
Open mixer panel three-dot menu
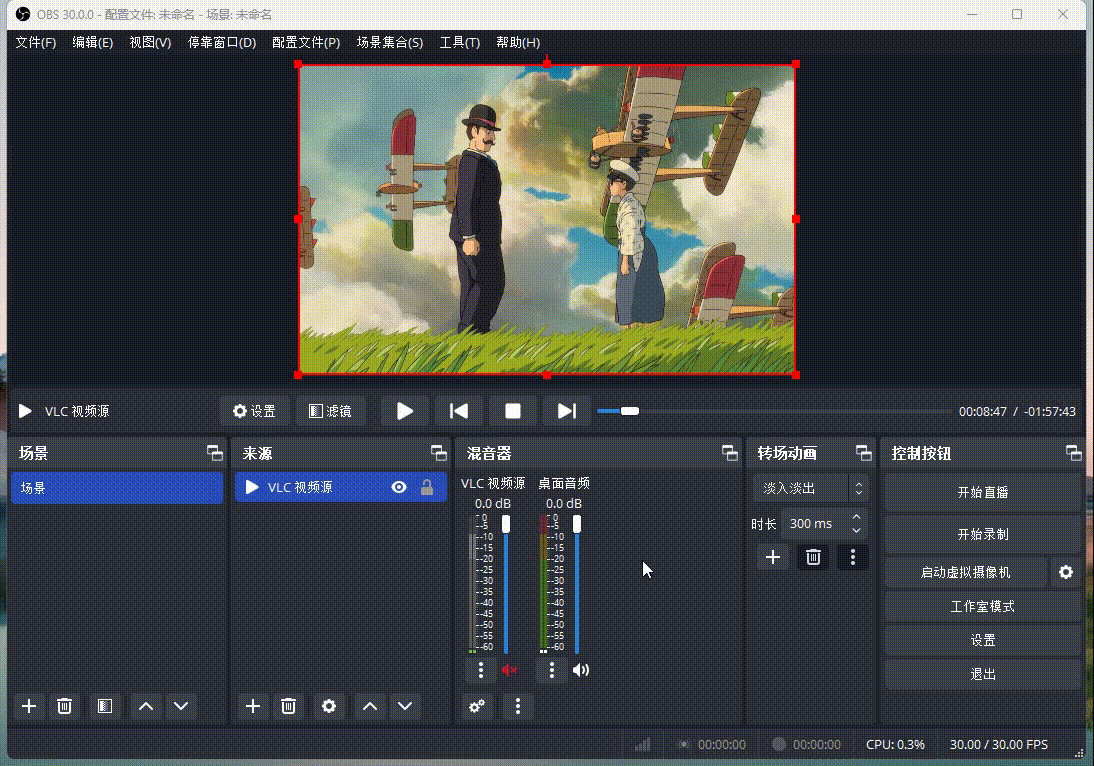pos(517,706)
